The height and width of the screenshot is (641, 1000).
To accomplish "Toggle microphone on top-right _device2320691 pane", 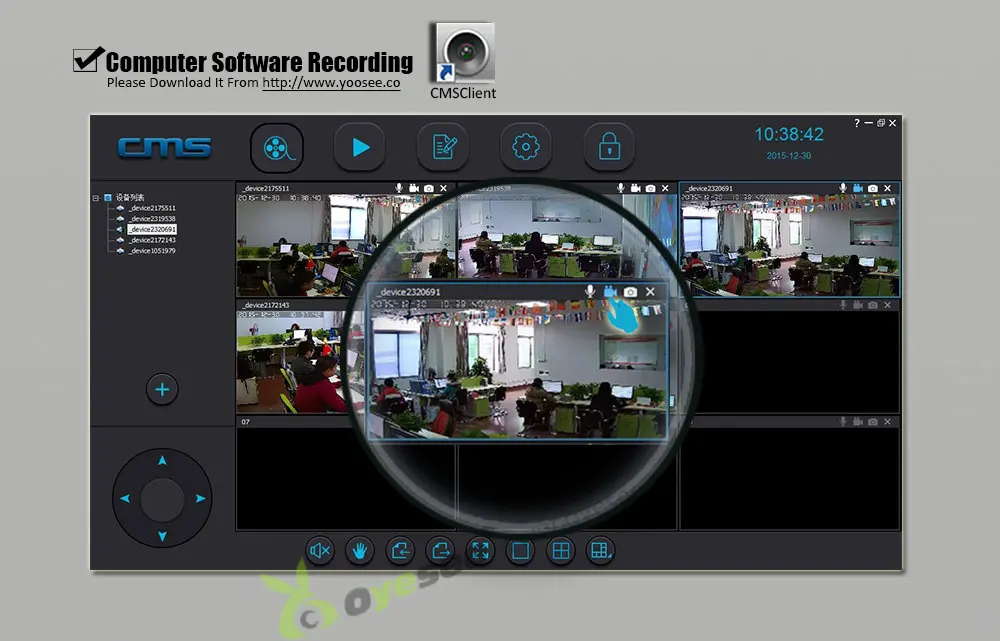I will click(x=842, y=188).
